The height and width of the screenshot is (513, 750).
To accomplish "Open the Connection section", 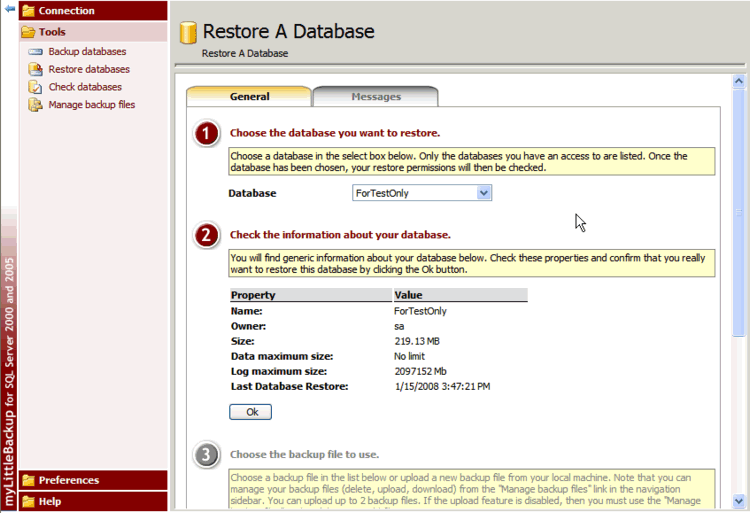I will coord(93,11).
